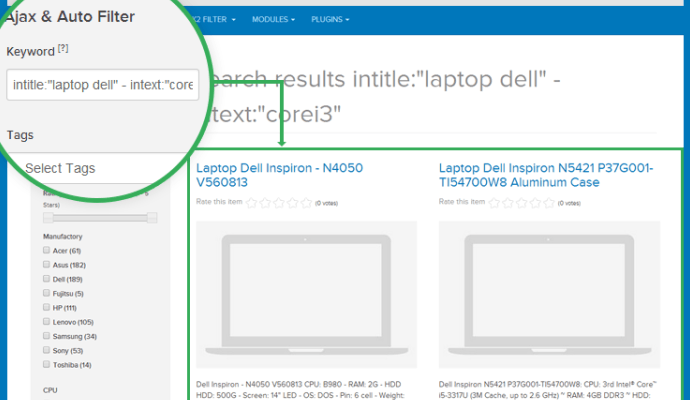The height and width of the screenshot is (400, 690).
Task: Tick the Toshiba (14) checkbox
Action: click(46, 364)
